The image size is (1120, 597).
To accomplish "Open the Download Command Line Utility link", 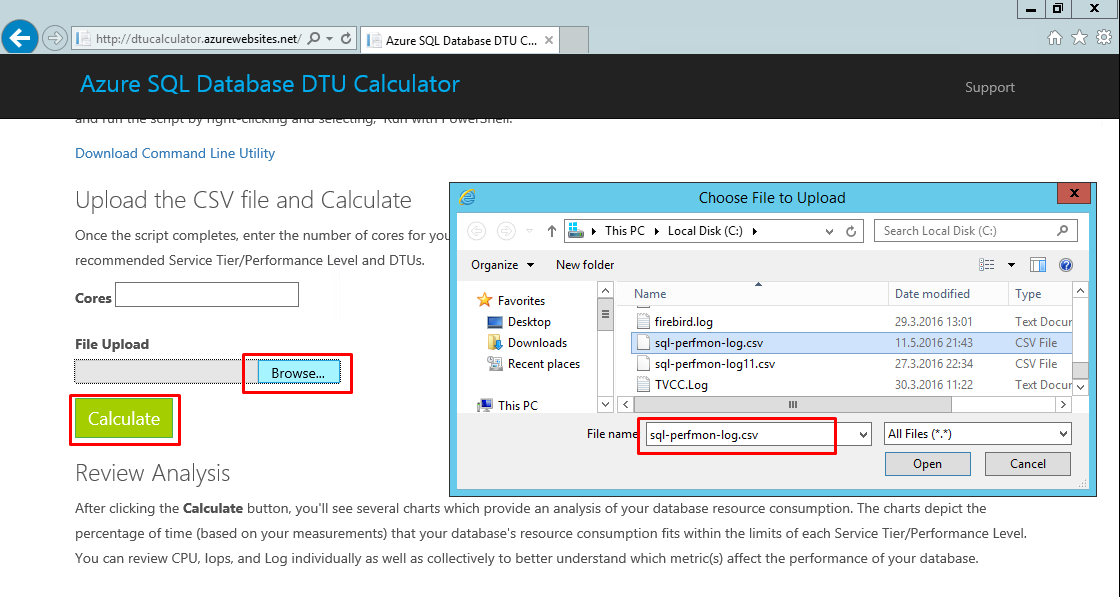I will (x=175, y=153).
